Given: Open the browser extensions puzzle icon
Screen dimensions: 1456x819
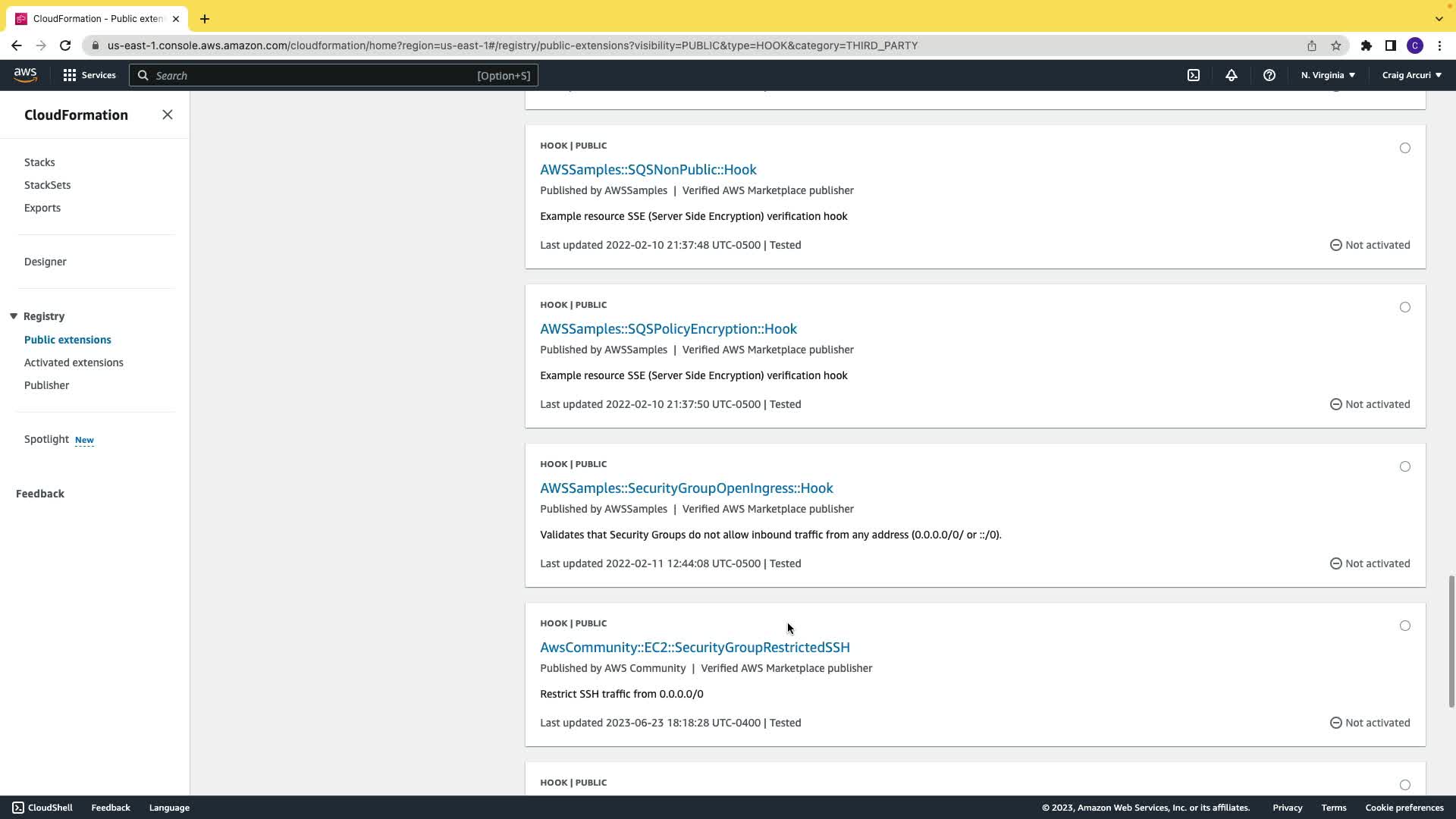Looking at the screenshot, I should point(1367,45).
